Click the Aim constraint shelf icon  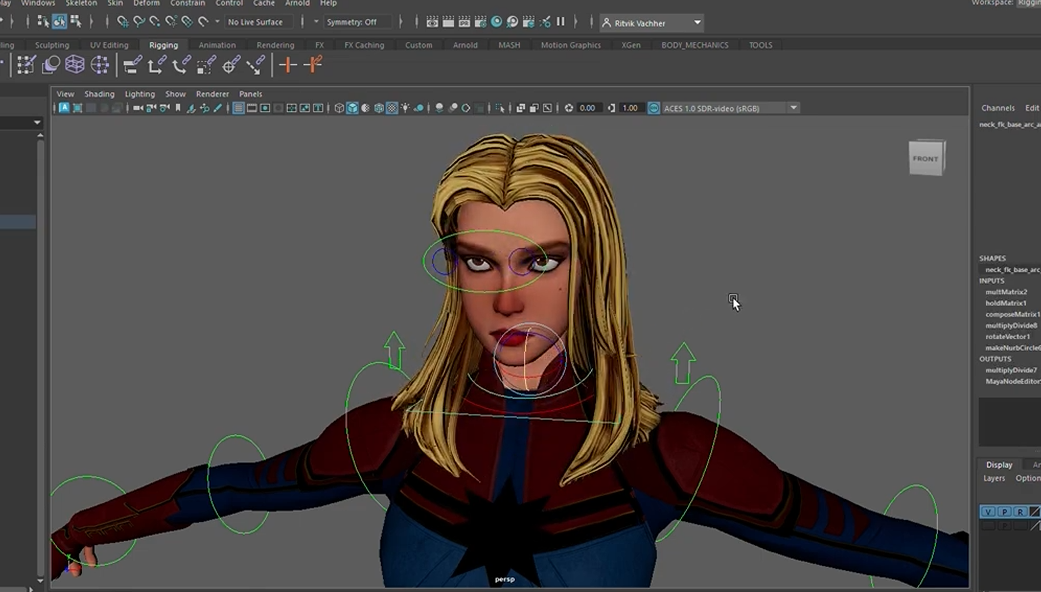coord(230,64)
